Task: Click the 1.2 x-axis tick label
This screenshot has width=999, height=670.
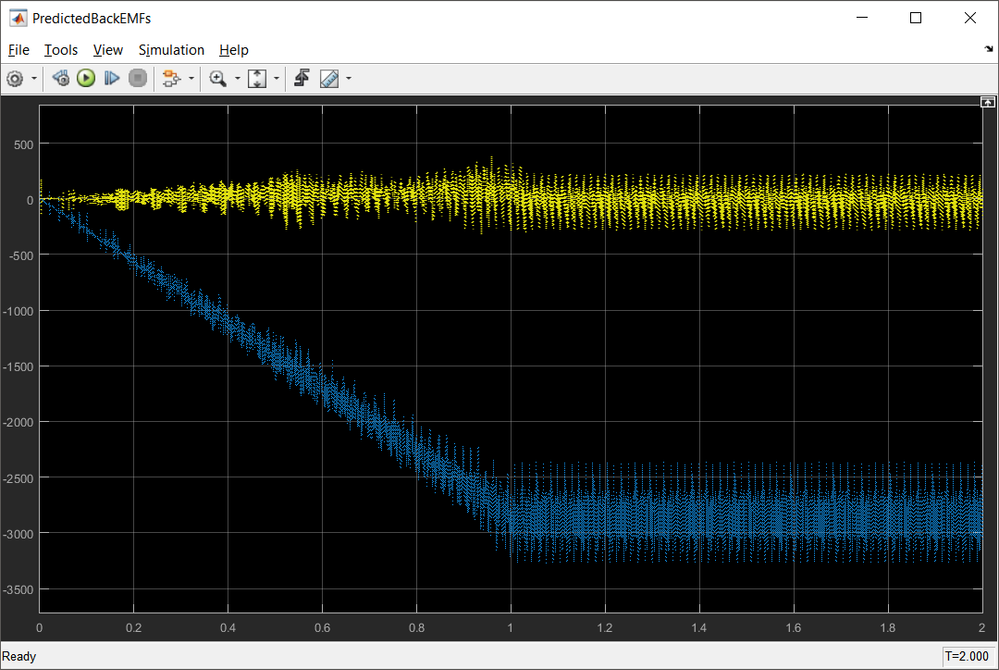Action: coord(605,628)
